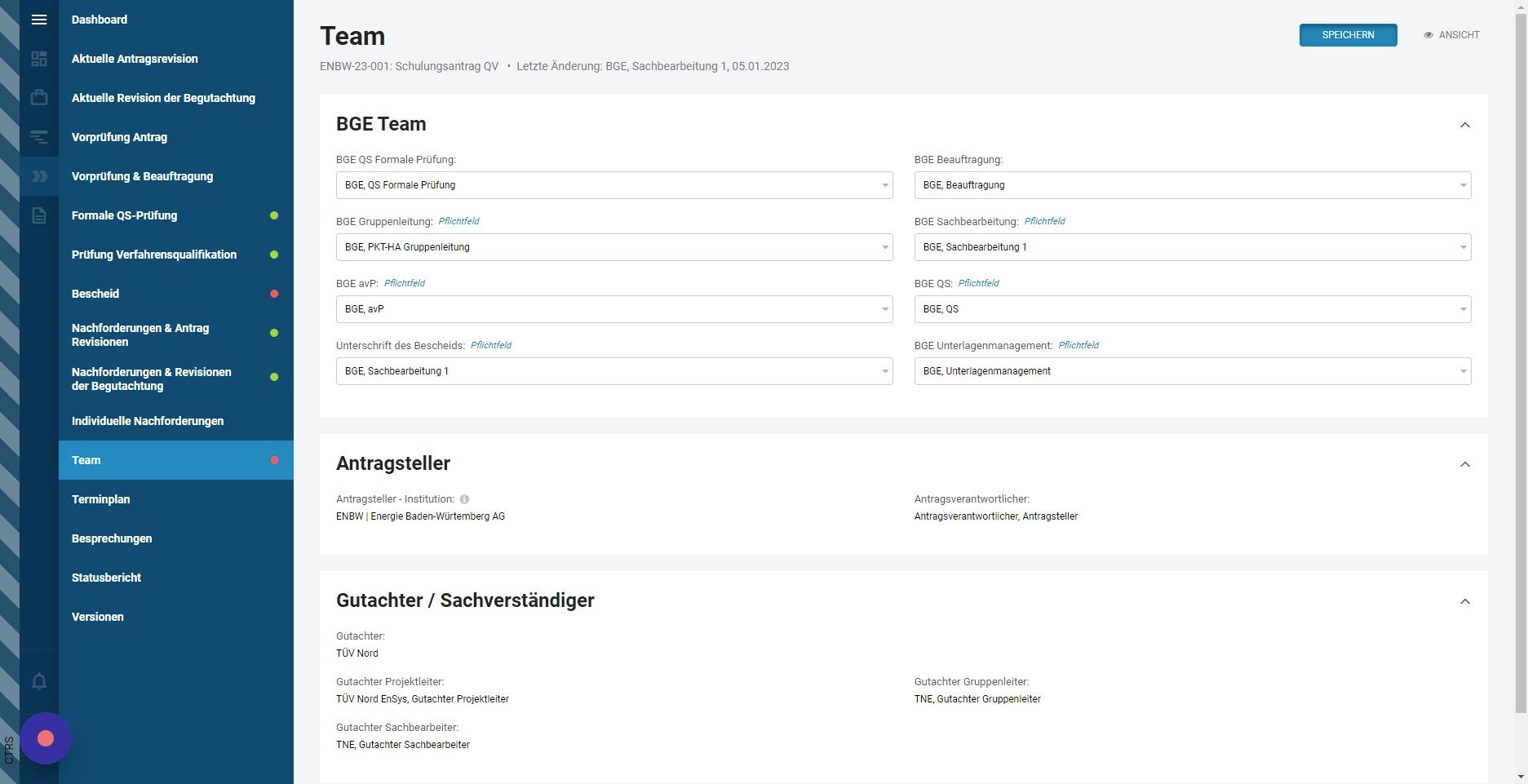Click the vertical page scrollbar
Screen dimensions: 1528x784
[1521, 359]
